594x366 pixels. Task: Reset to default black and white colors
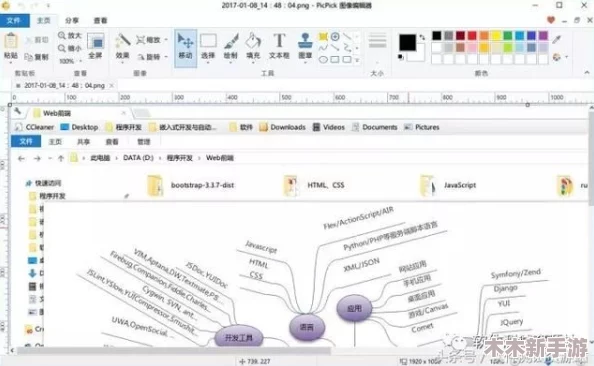coord(401,57)
